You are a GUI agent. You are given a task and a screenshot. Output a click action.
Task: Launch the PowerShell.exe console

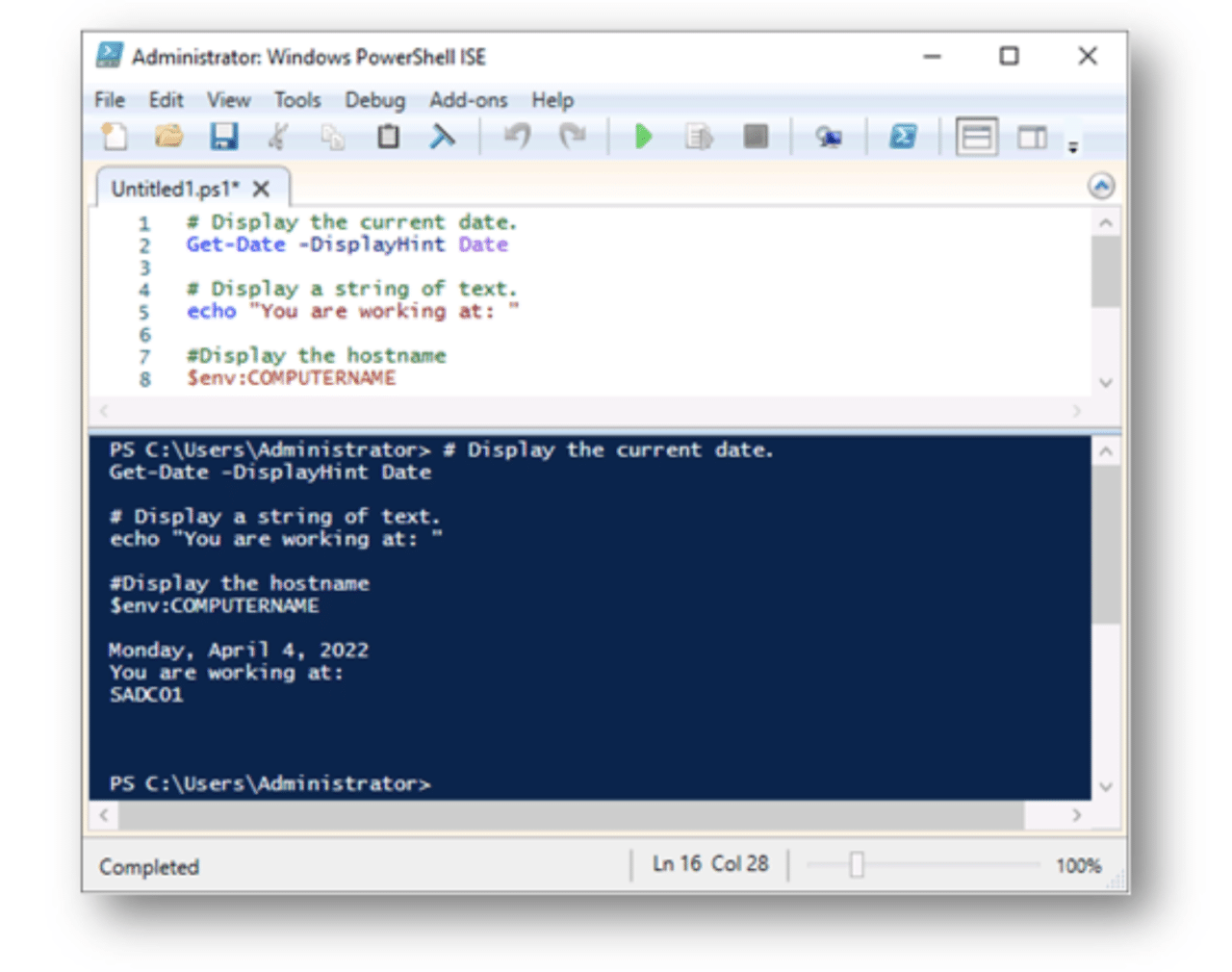point(902,137)
